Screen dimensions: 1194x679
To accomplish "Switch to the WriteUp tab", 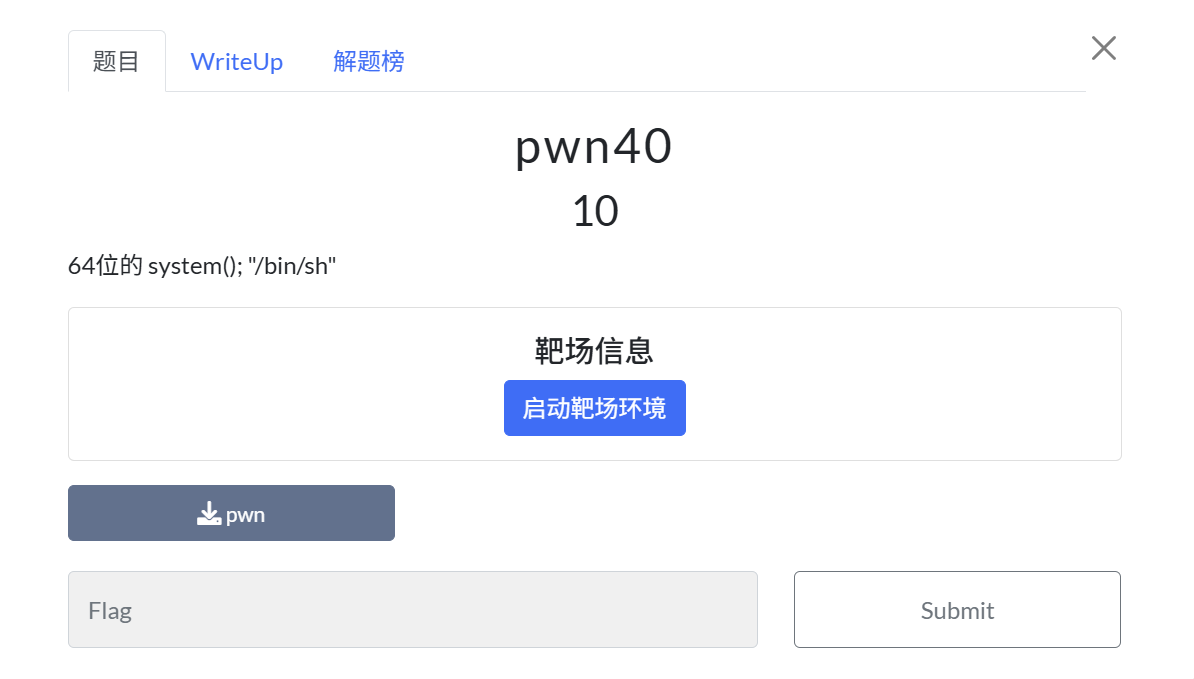I will (x=236, y=62).
